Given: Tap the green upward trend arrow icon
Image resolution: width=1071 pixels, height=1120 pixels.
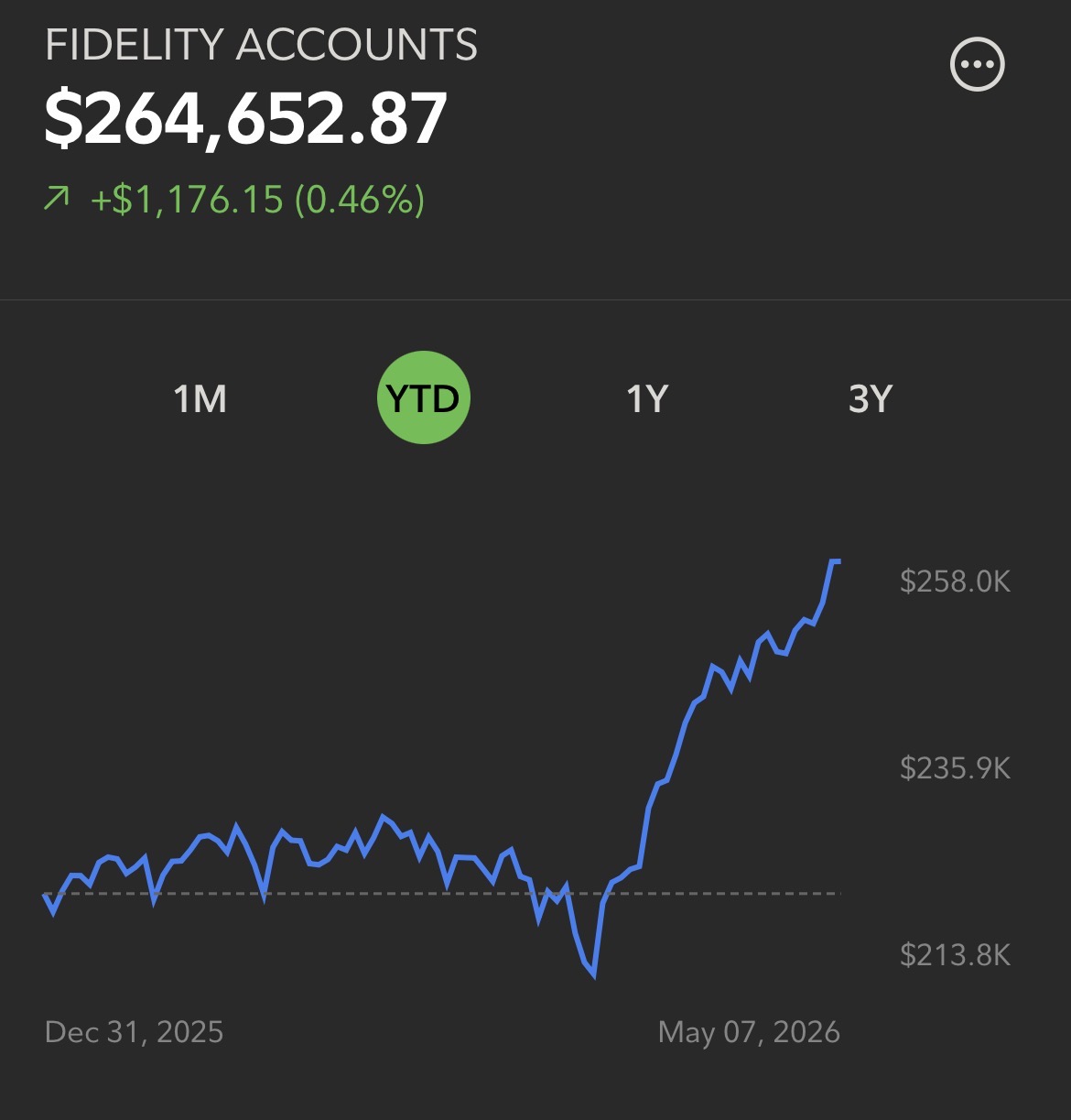Looking at the screenshot, I should [x=57, y=198].
